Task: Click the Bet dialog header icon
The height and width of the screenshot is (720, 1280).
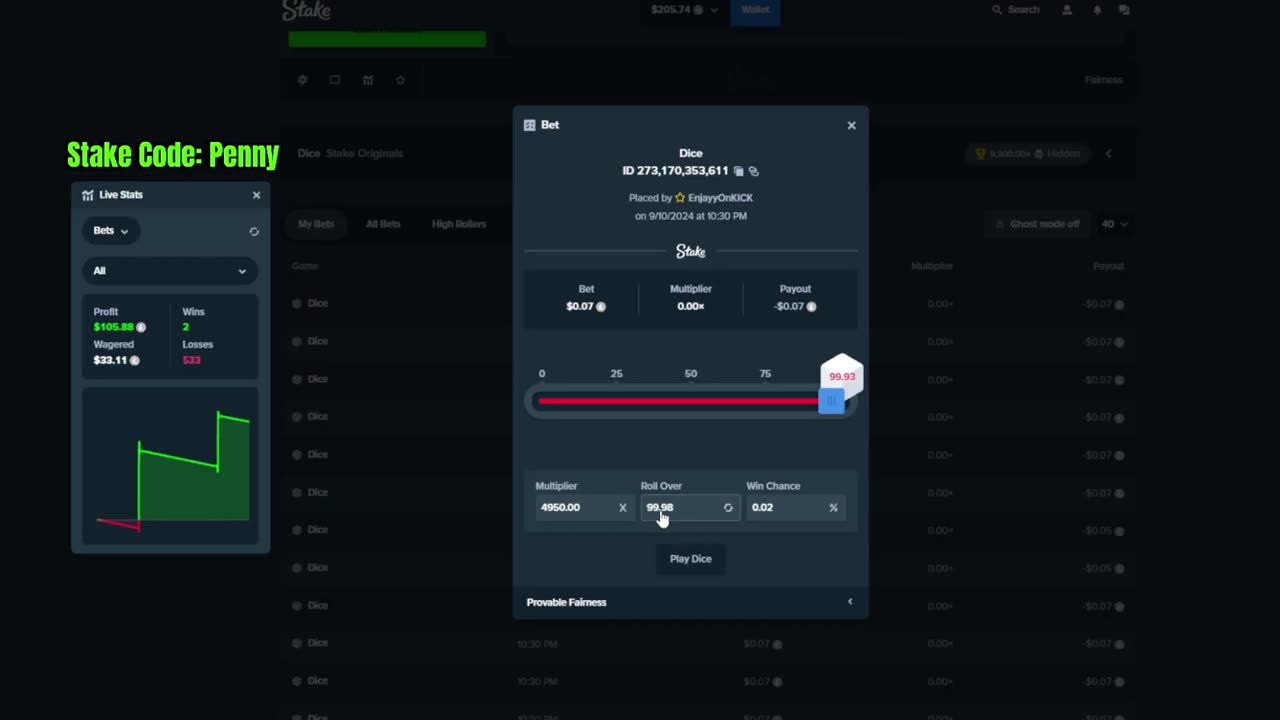Action: (529, 125)
